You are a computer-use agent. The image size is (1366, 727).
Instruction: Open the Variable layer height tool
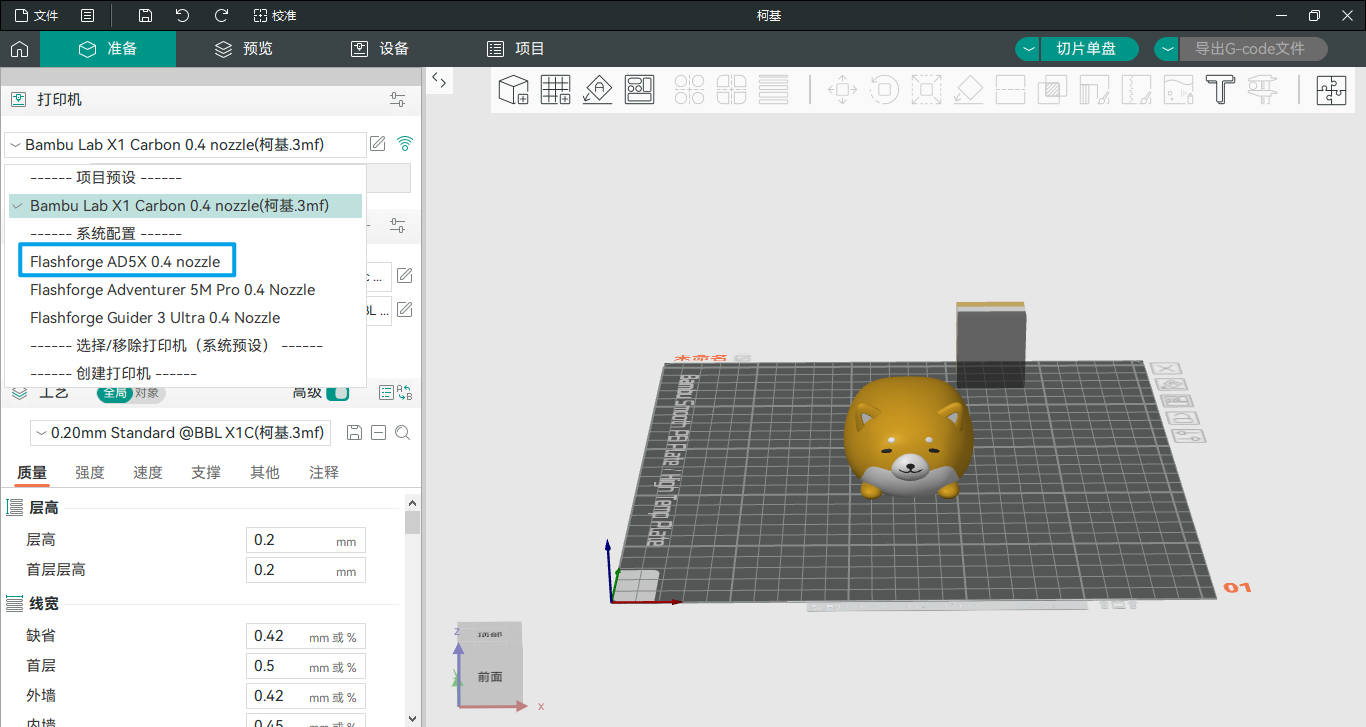[x=773, y=90]
